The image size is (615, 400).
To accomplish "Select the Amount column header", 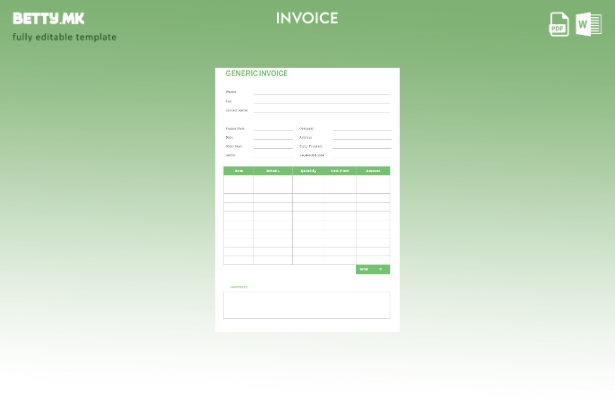I will point(373,171).
